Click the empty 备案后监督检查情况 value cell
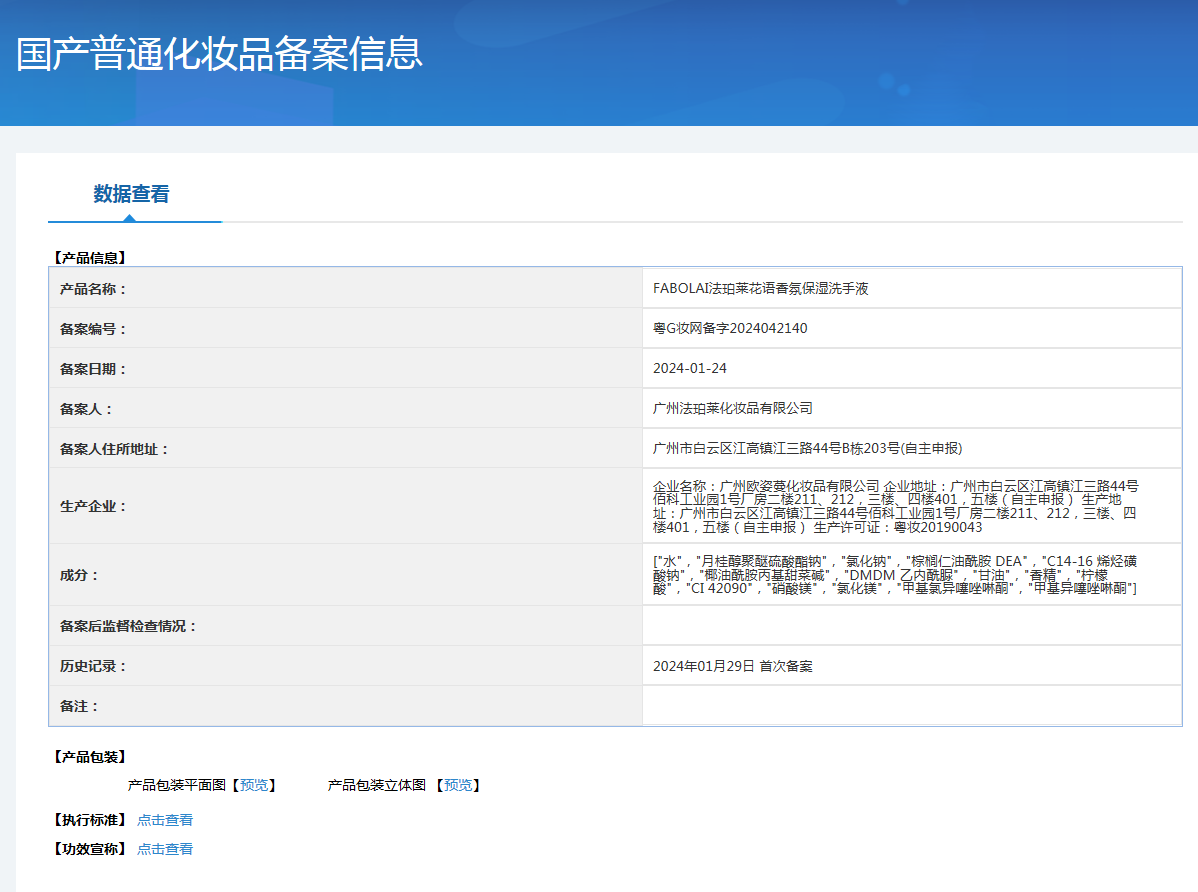 [x=910, y=626]
